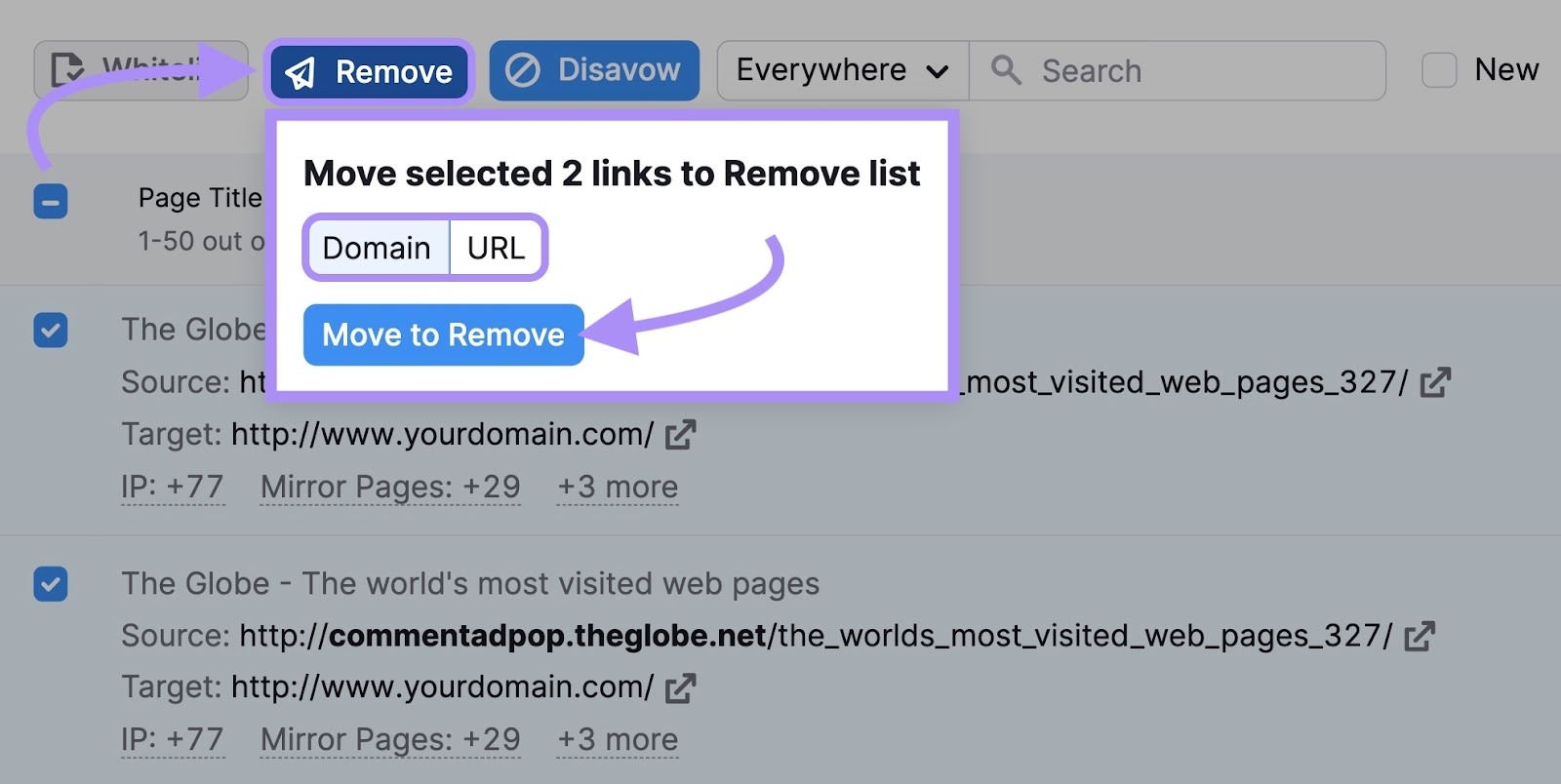Select the Domain tab in the dialog
Screen dimensions: 1561x784
pyautogui.click(x=378, y=248)
